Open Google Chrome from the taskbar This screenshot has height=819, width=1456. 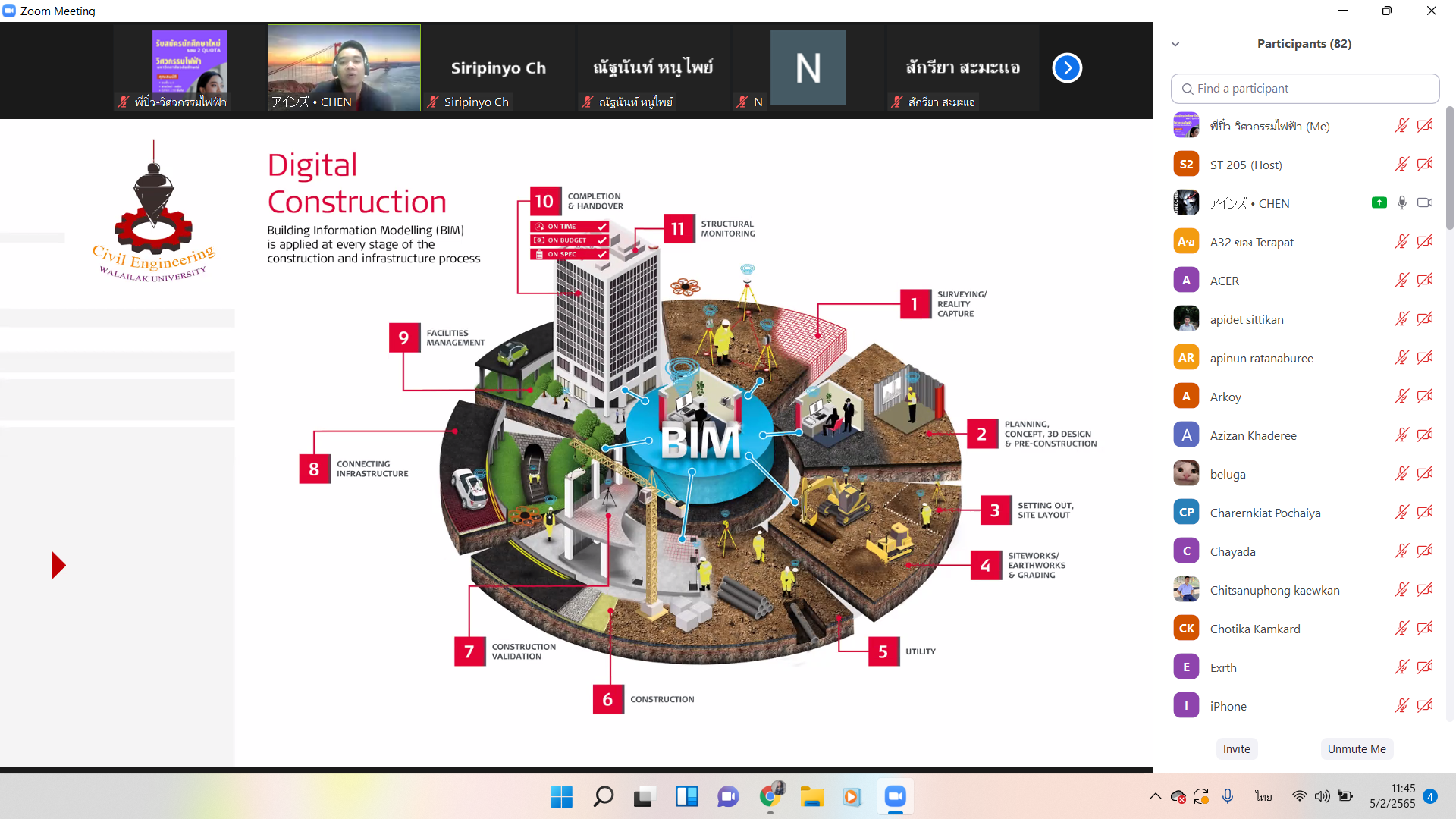[770, 796]
